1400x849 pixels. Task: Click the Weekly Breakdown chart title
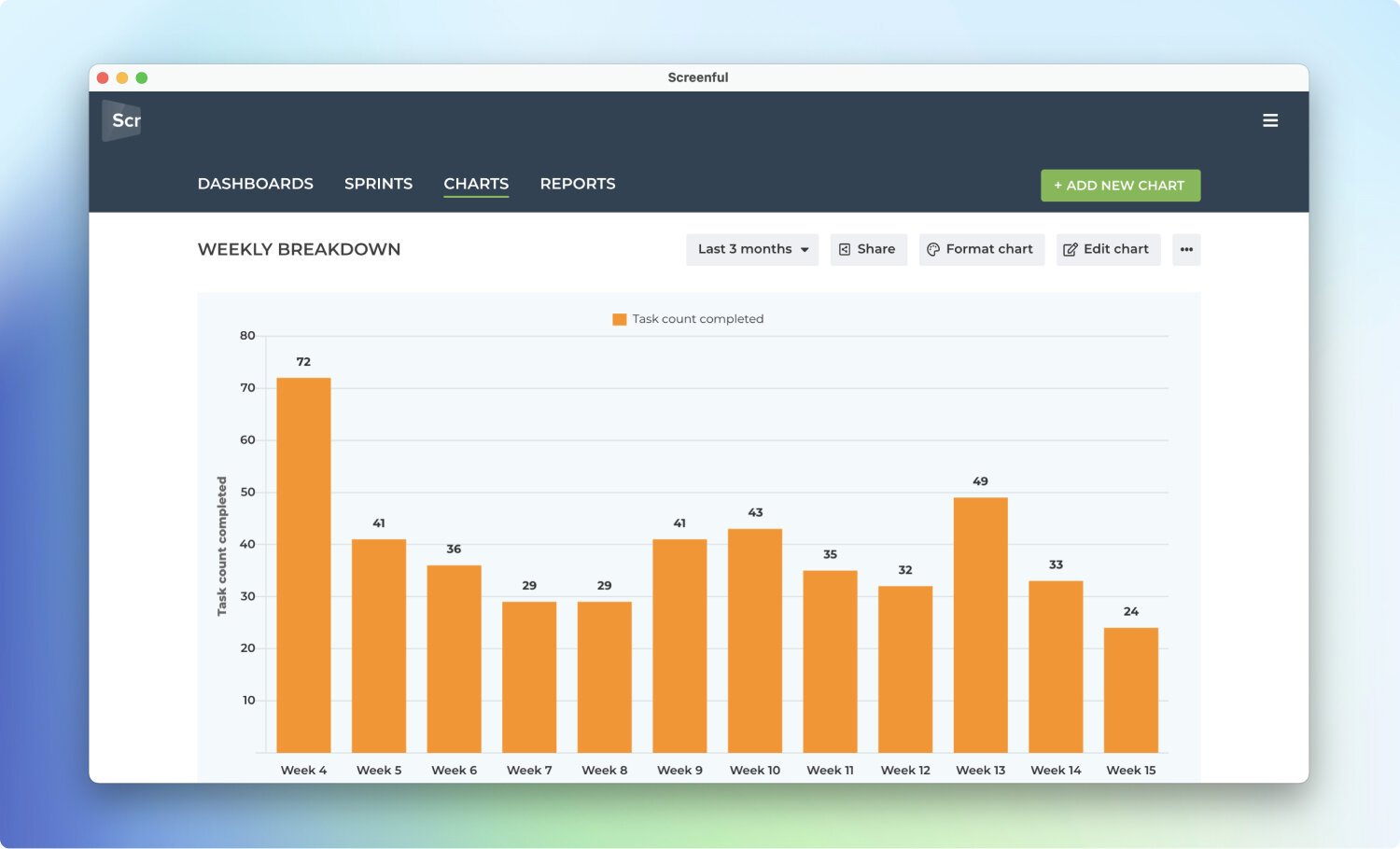point(299,250)
